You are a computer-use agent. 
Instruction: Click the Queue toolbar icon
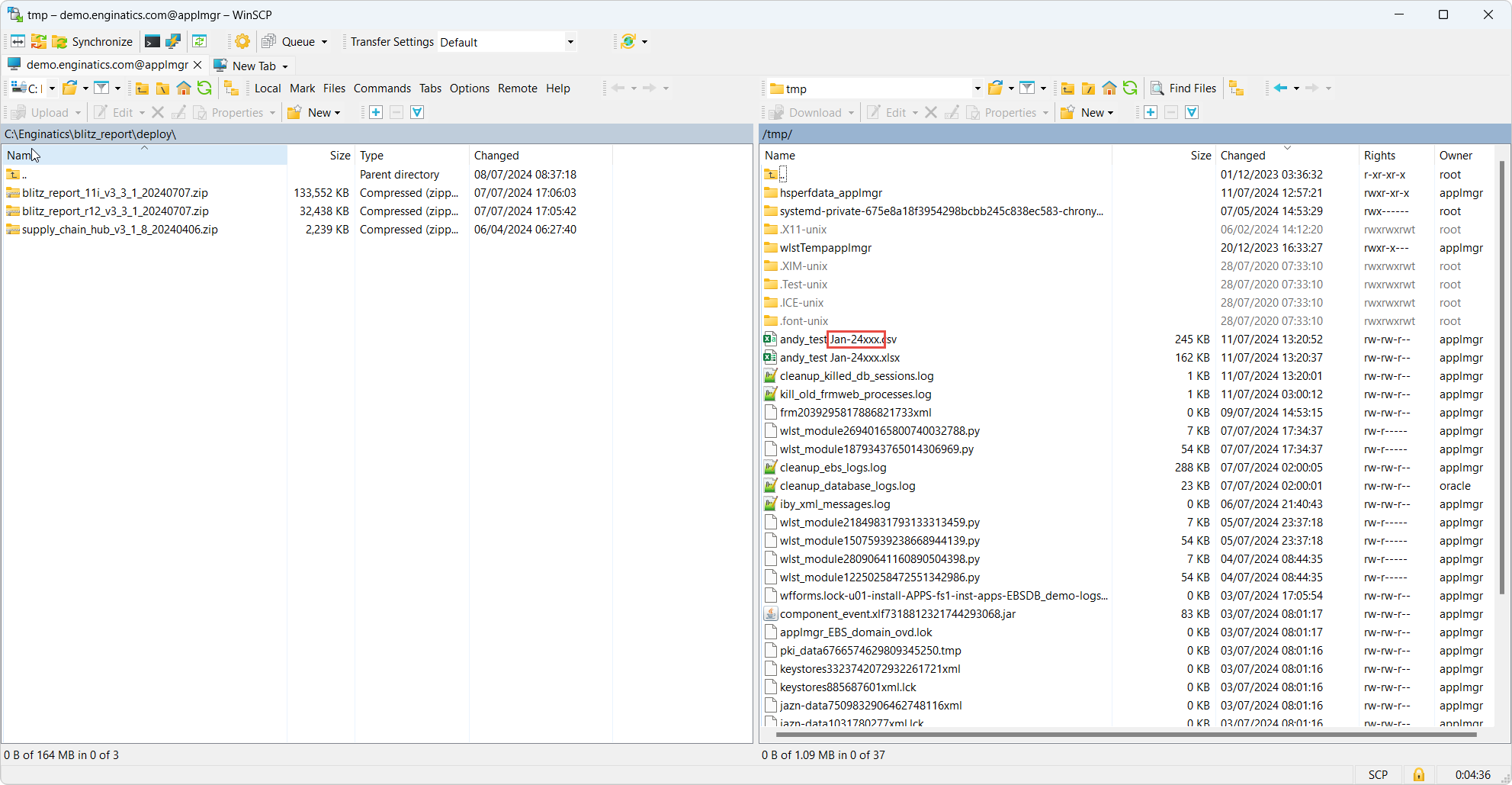(x=268, y=42)
